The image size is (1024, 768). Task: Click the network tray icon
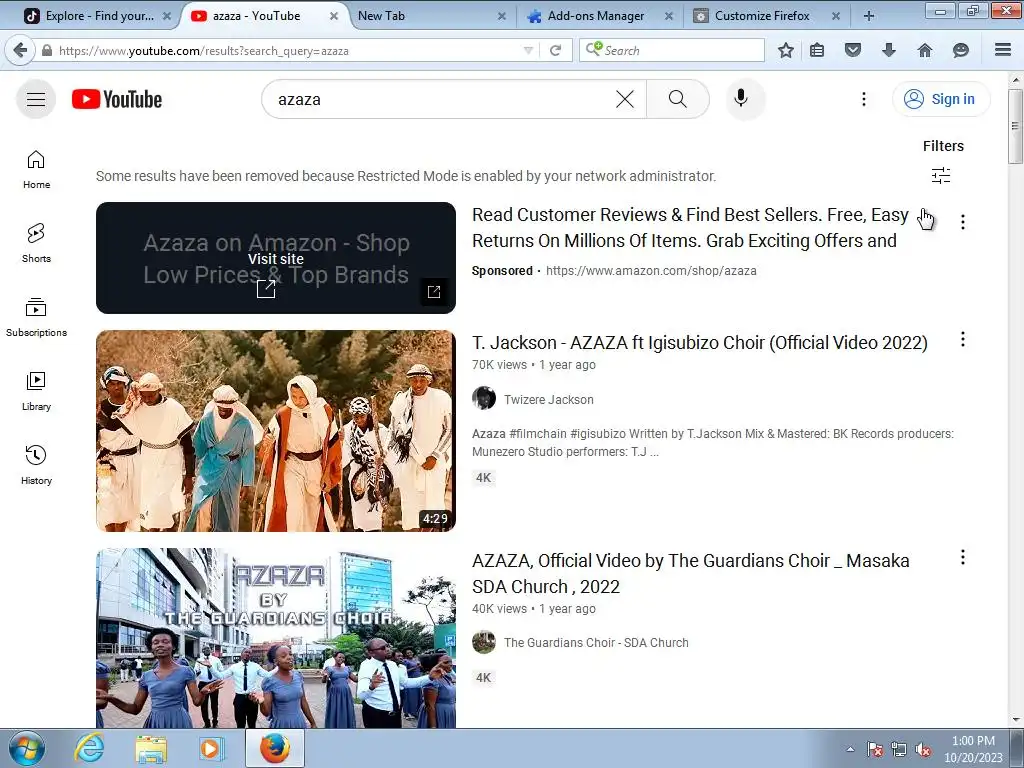(899, 750)
